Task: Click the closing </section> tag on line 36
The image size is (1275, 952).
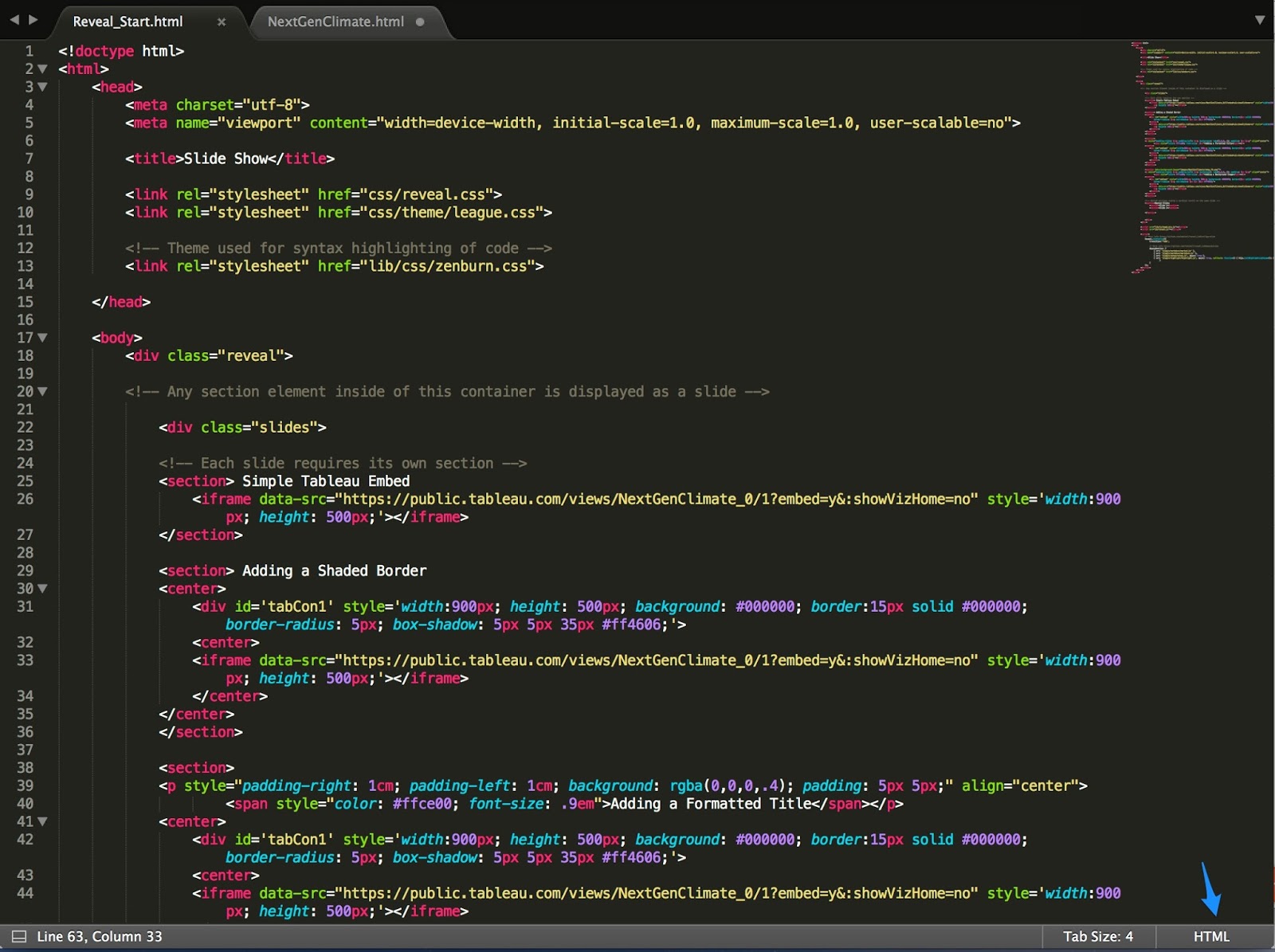Action: pyautogui.click(x=201, y=732)
